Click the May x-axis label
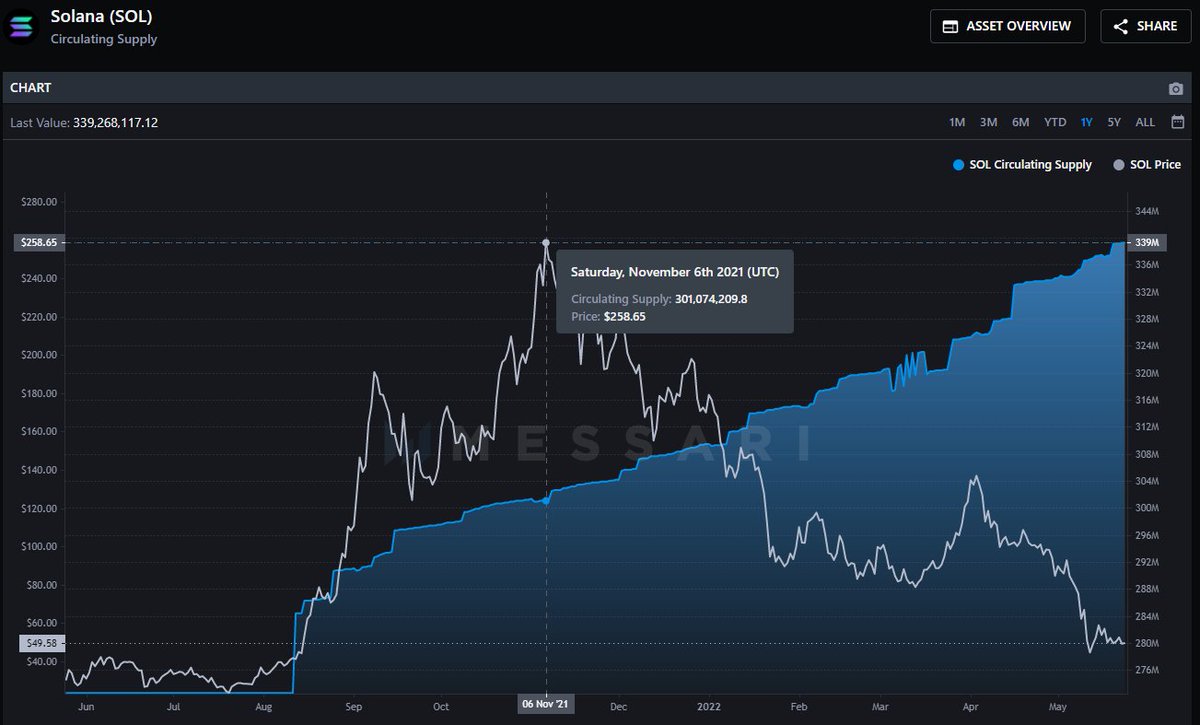 tap(1056, 706)
